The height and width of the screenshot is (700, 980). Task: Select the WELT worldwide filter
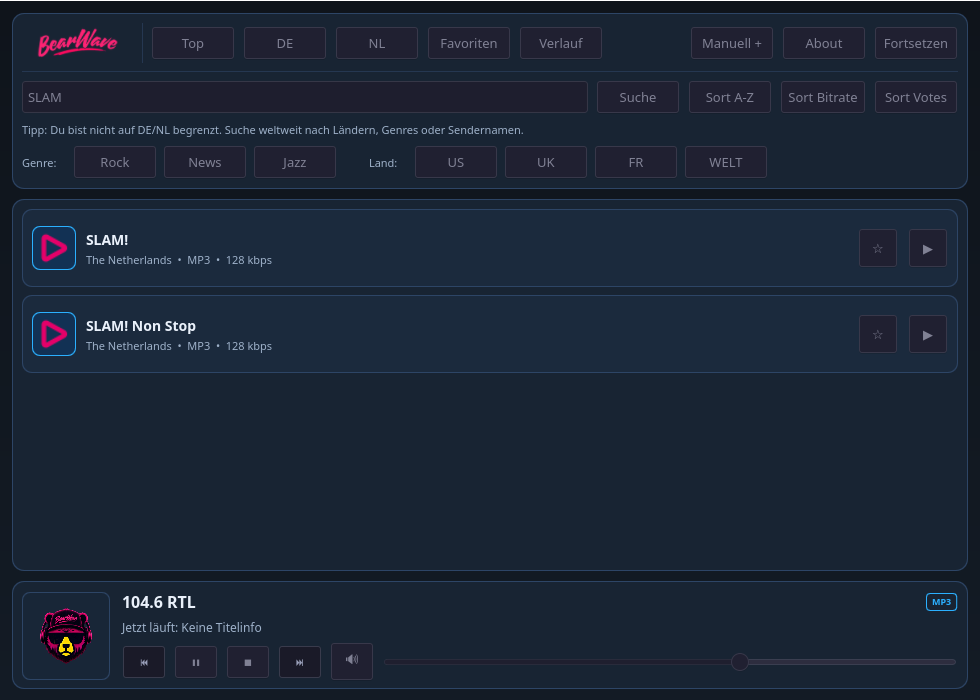point(726,162)
